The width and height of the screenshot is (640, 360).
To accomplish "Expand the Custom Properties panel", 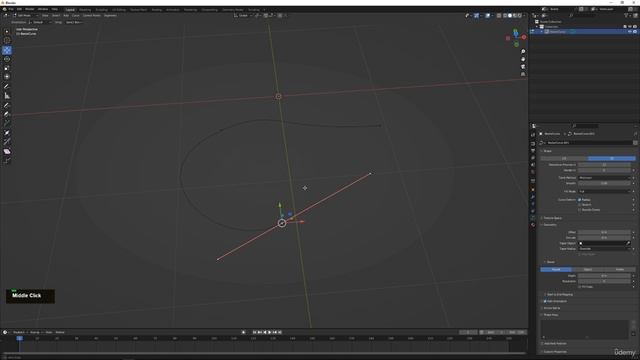I will point(554,351).
